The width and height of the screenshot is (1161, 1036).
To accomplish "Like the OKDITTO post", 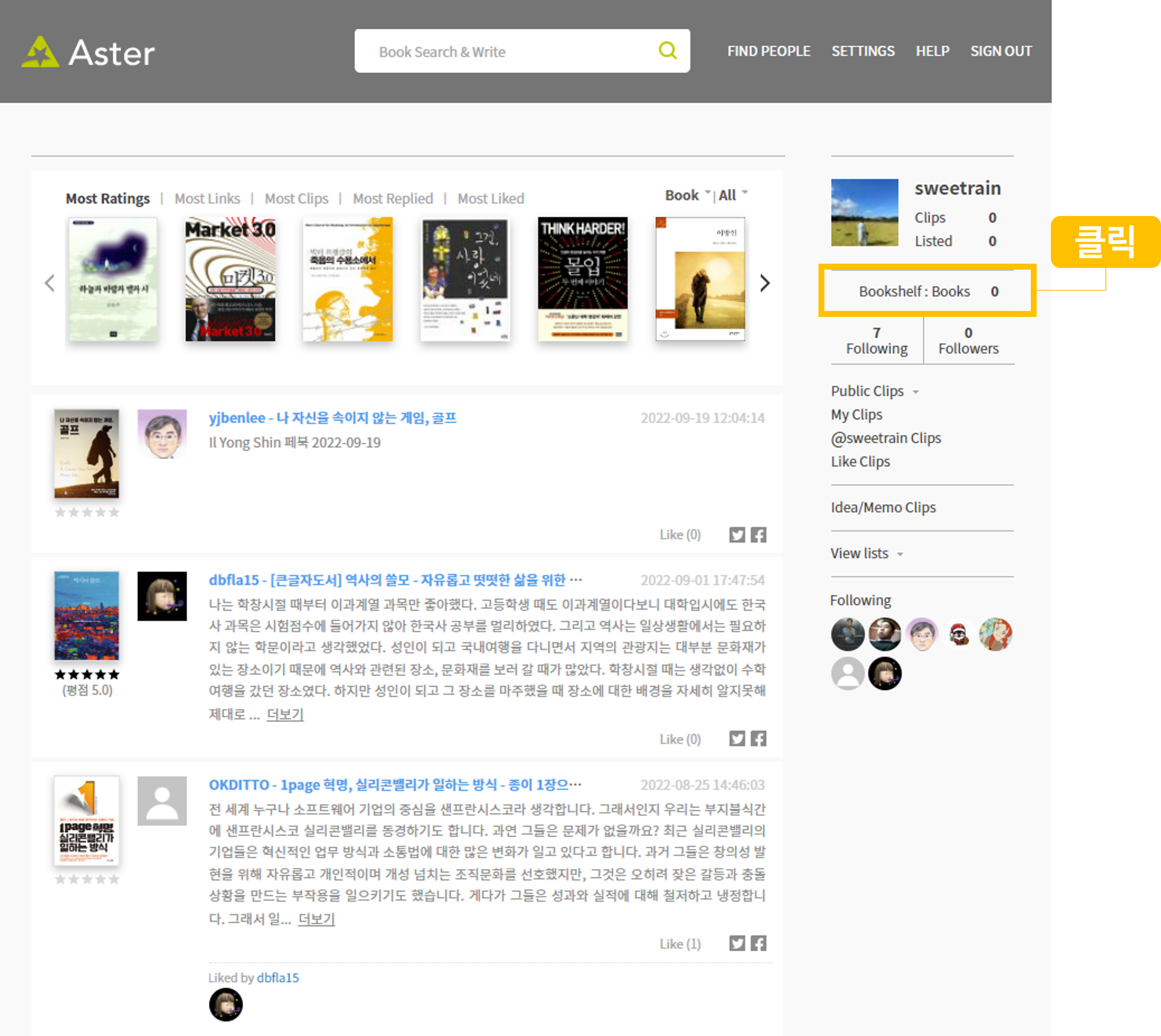I will [x=680, y=944].
